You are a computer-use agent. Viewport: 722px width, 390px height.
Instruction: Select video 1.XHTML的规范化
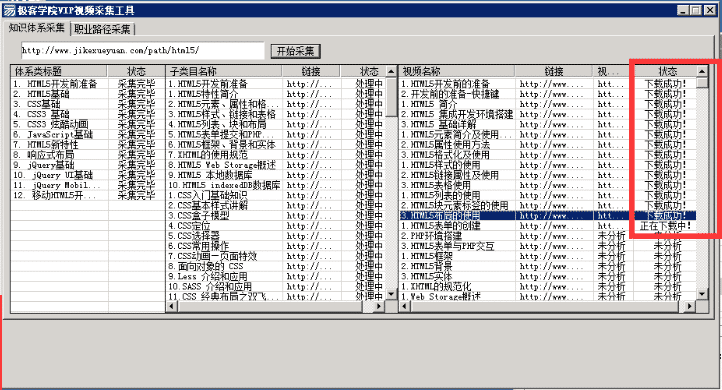[x=547, y=286]
